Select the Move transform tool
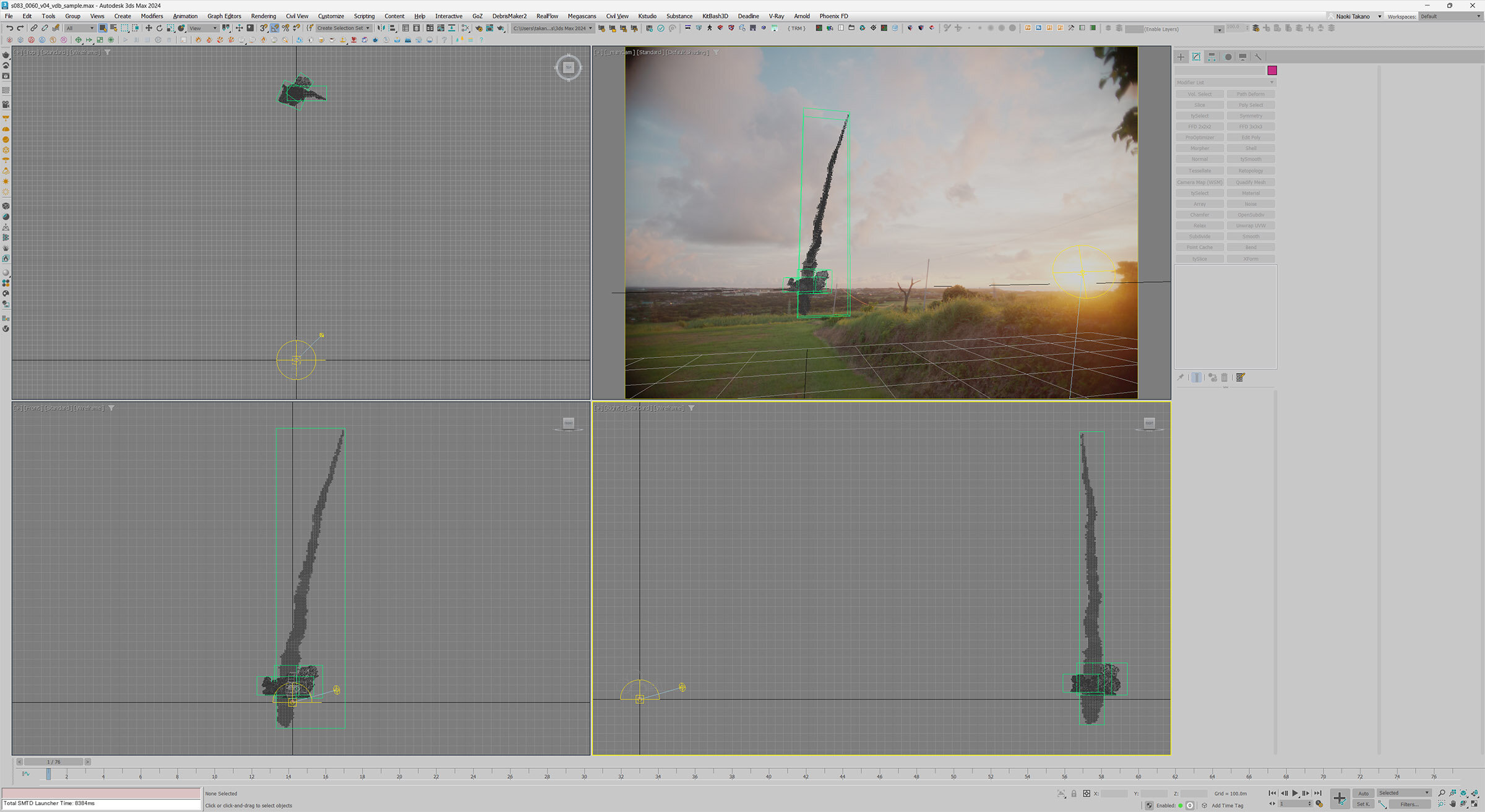 point(148,28)
